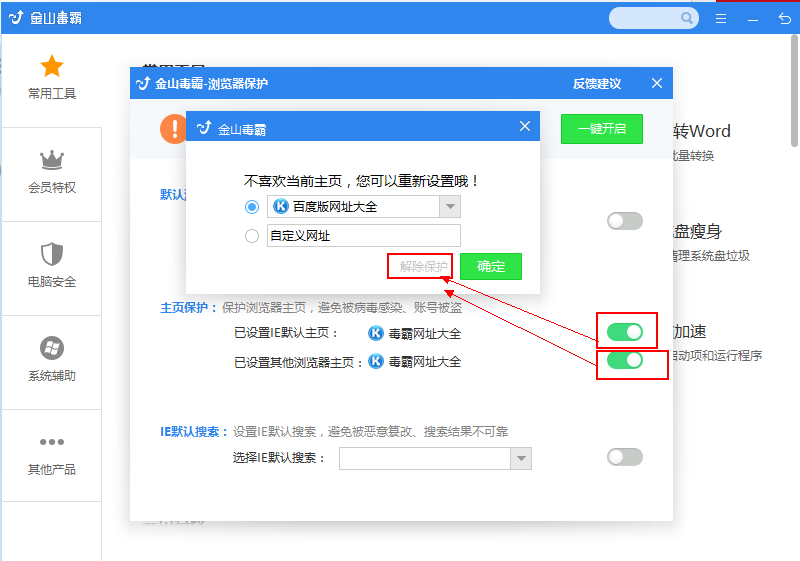
Task: Click the 一键开启 green button
Action: point(602,129)
